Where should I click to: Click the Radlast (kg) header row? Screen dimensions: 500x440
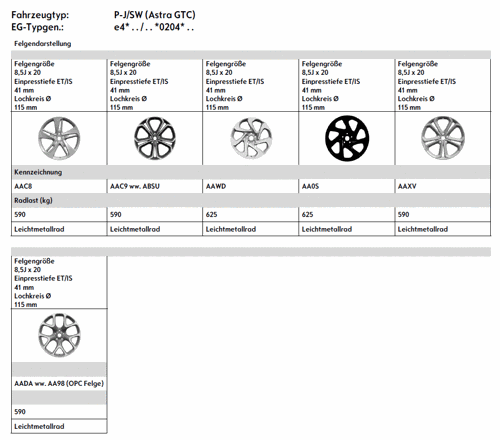[251, 200]
